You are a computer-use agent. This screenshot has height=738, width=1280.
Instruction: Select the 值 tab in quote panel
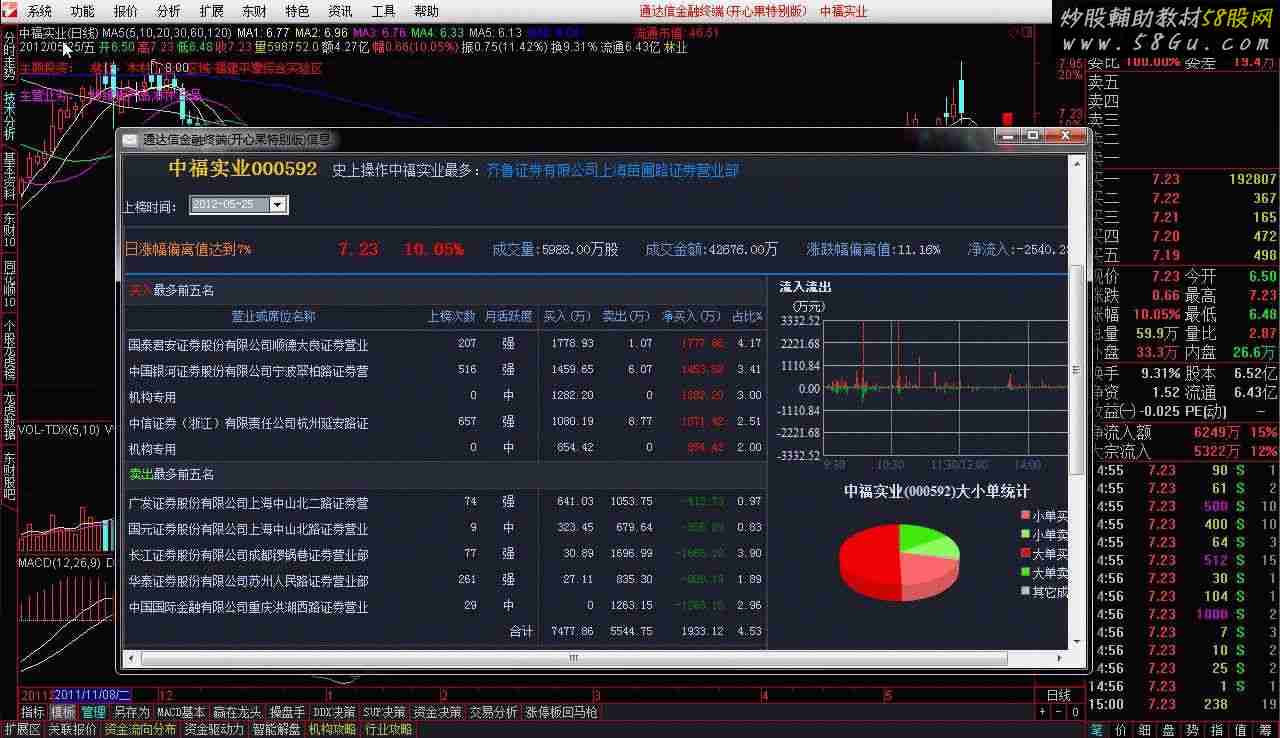pyautogui.click(x=1241, y=729)
